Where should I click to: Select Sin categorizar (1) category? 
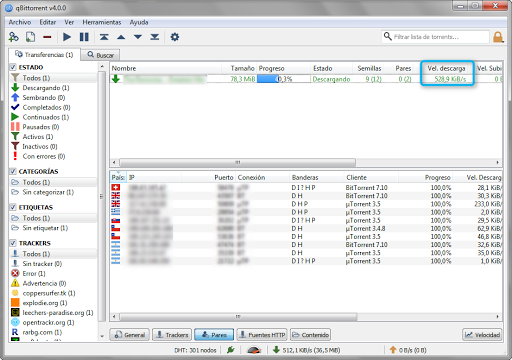click(x=53, y=192)
